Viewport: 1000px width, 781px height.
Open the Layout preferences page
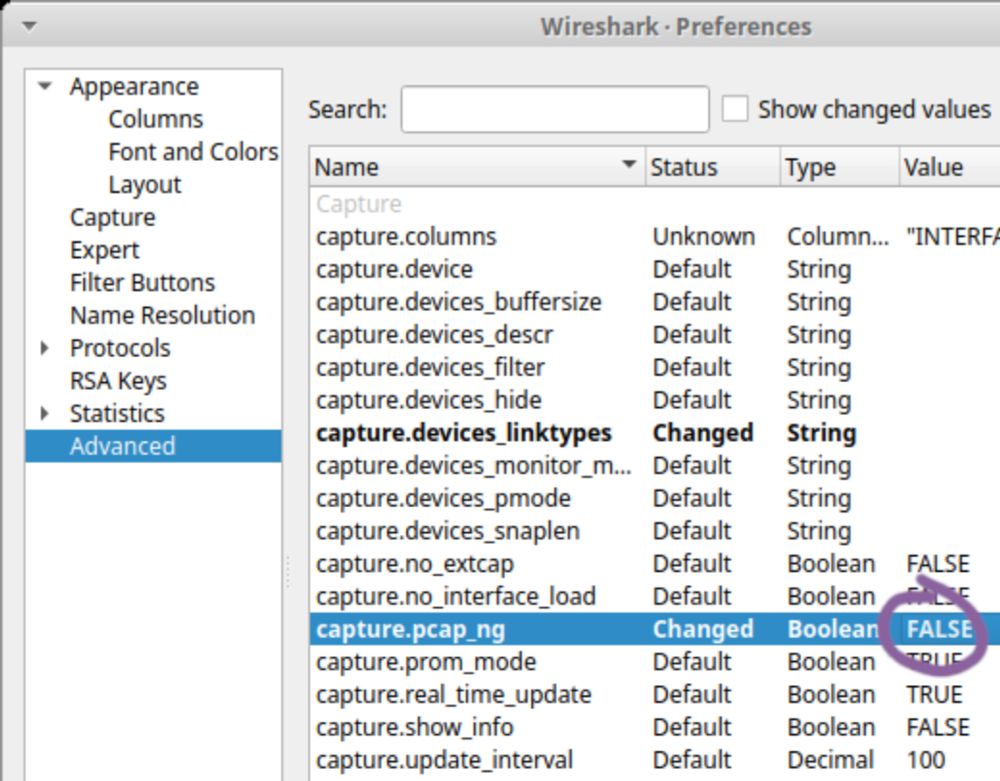[x=145, y=185]
